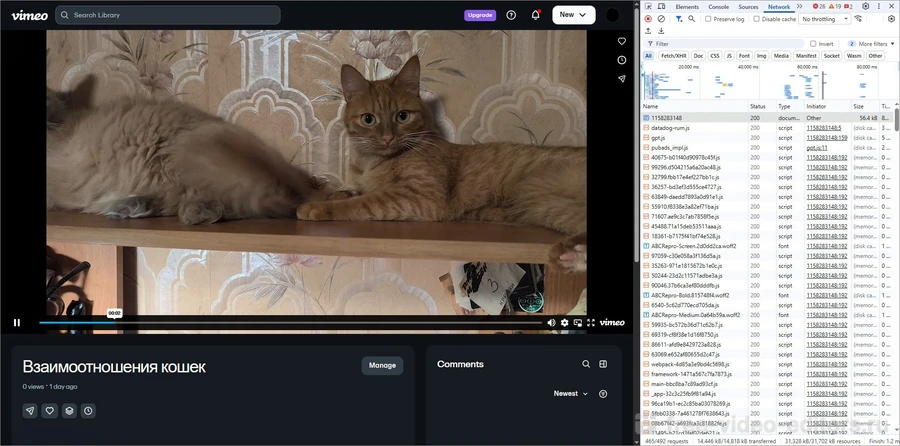Switch to the Console tab
The image size is (900, 446).
point(719,7)
